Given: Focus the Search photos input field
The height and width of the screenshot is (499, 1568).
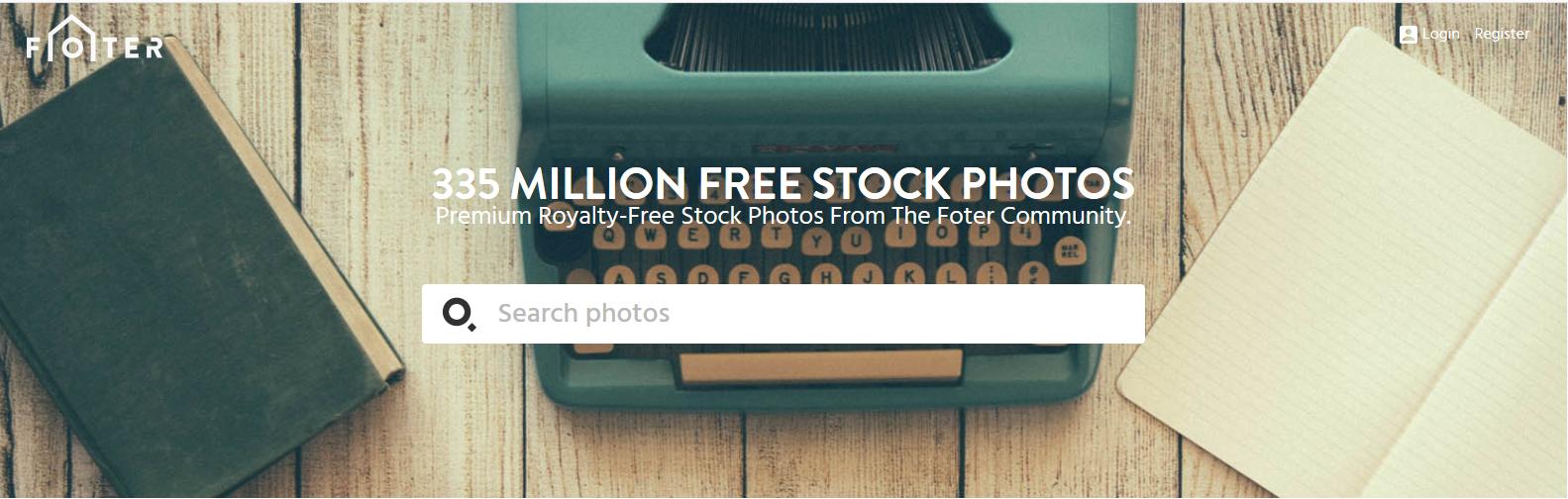Looking at the screenshot, I should [783, 314].
